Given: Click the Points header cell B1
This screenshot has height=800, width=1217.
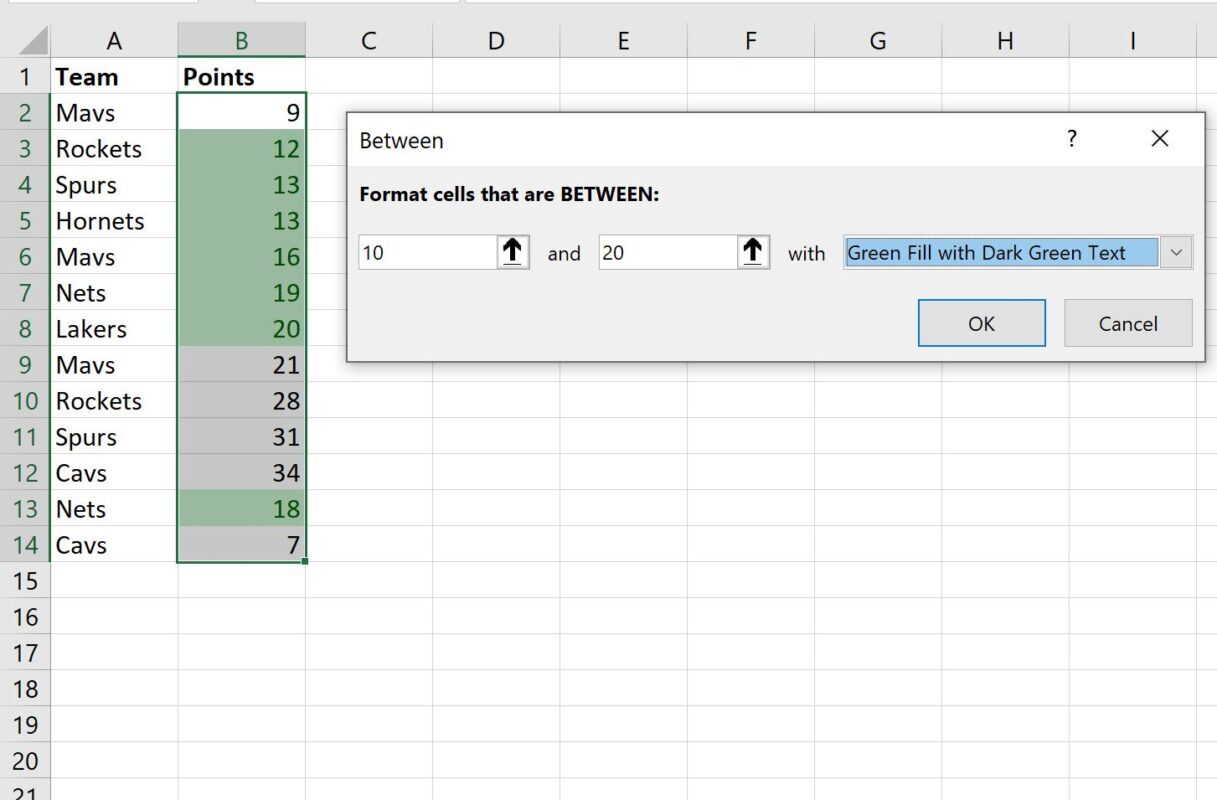Looking at the screenshot, I should coord(241,76).
